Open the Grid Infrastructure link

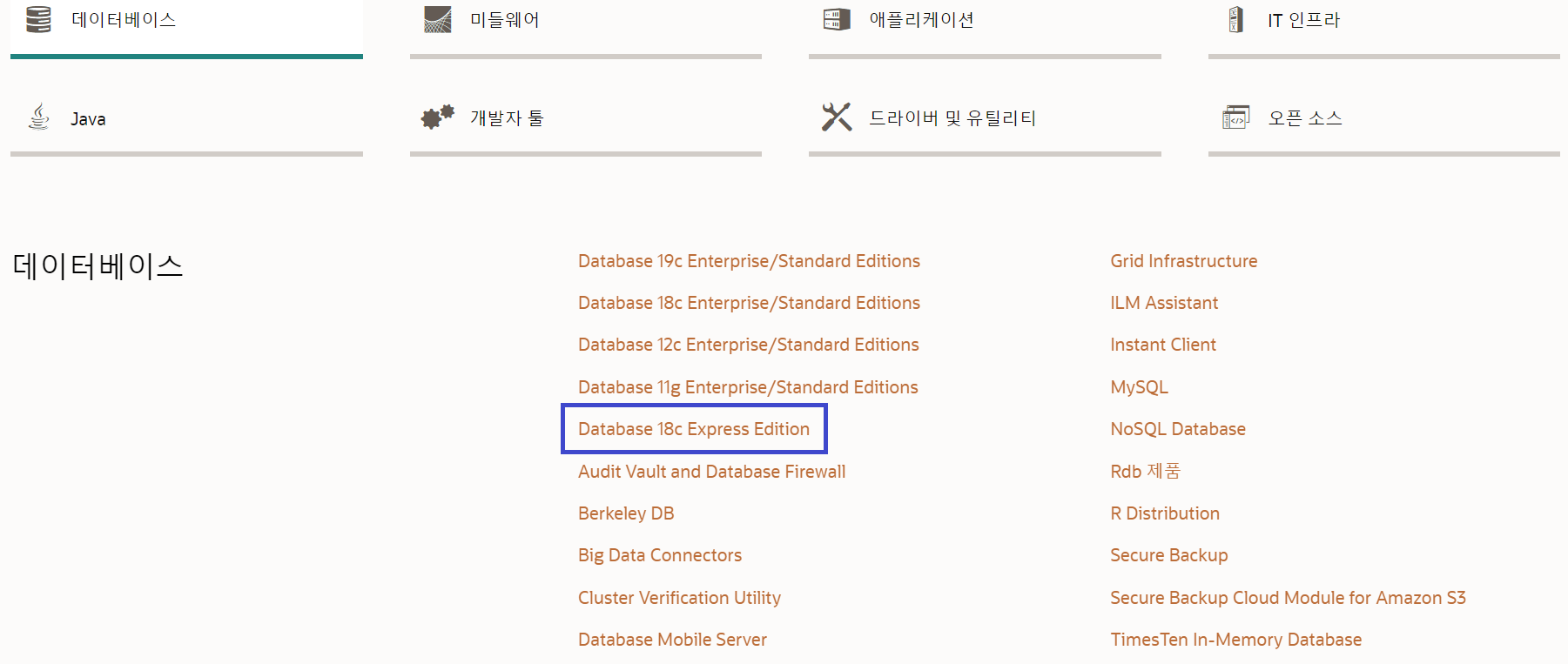pos(1183,261)
